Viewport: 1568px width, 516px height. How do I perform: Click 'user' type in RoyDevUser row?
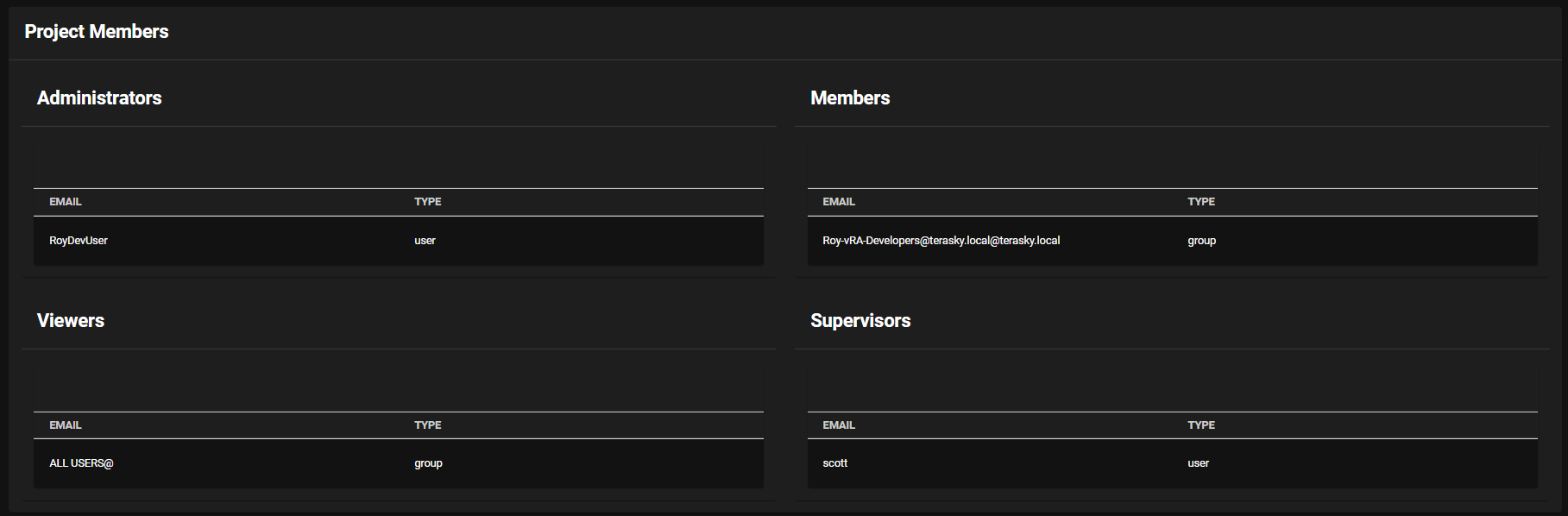(425, 241)
